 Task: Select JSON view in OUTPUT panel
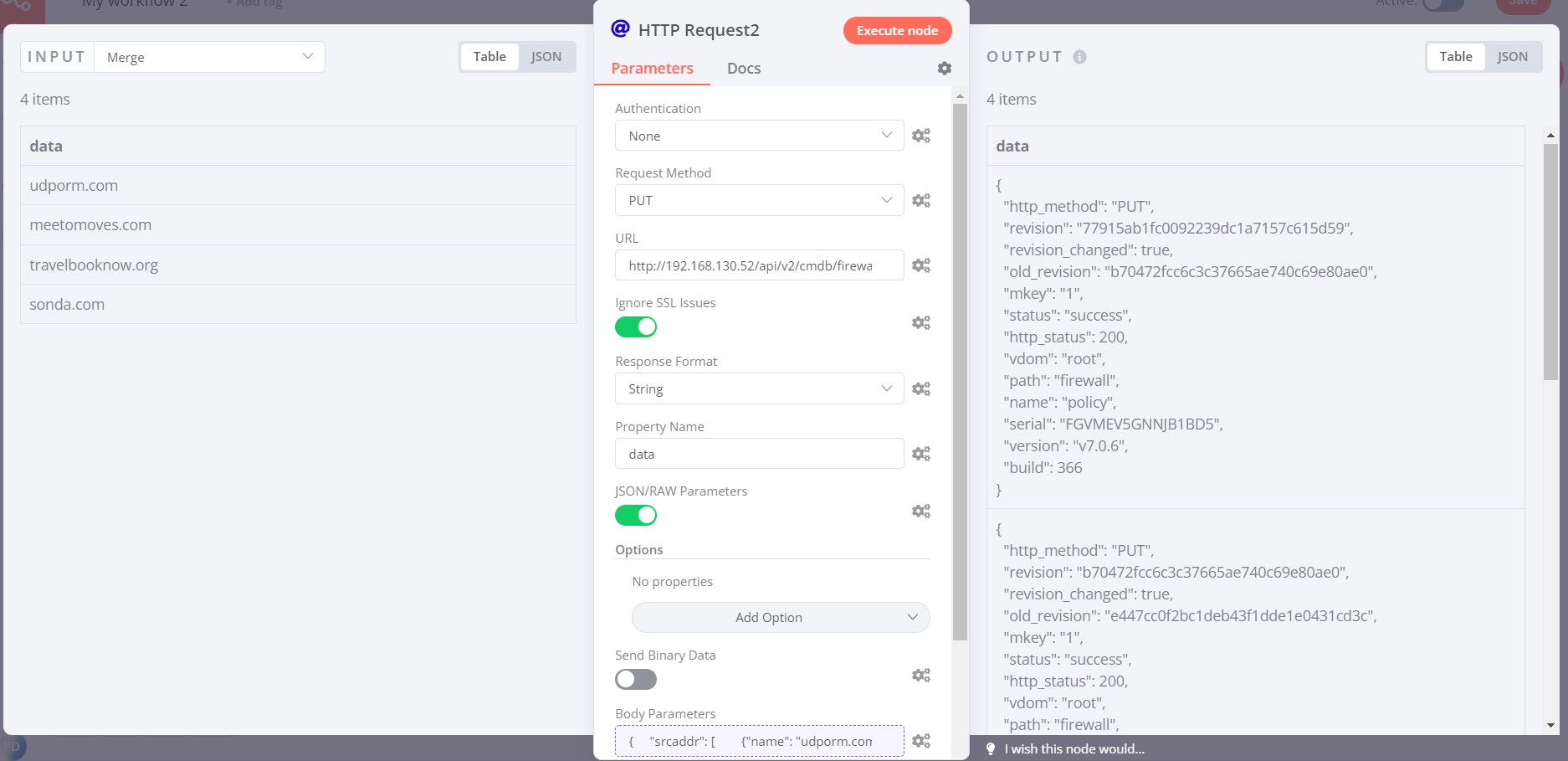(x=1513, y=57)
